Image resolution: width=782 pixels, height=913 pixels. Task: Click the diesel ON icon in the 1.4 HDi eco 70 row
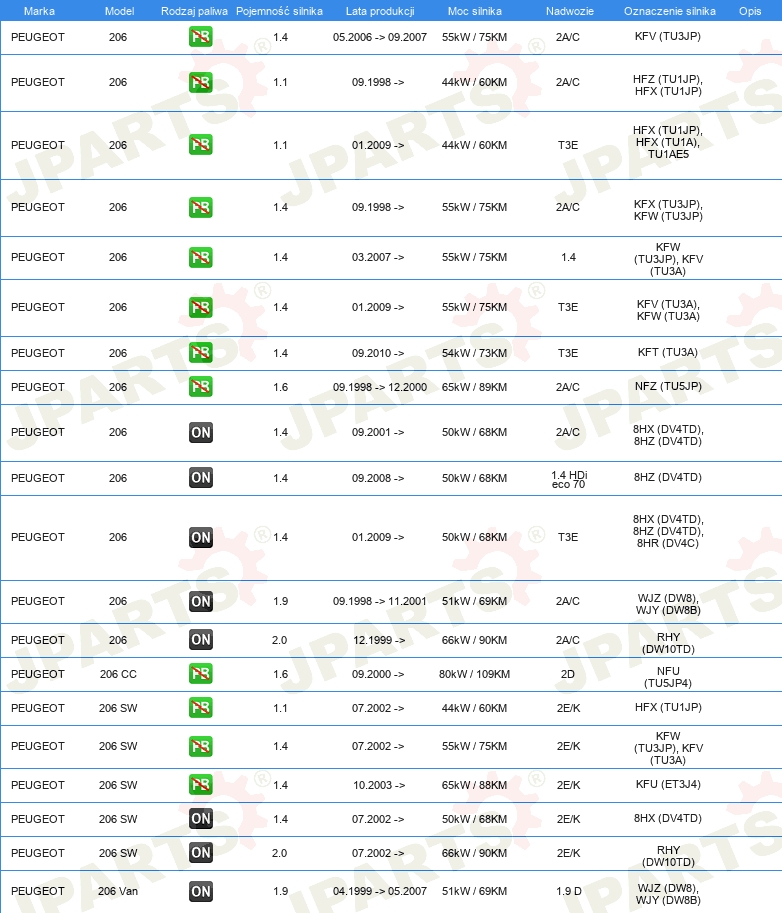click(x=200, y=478)
